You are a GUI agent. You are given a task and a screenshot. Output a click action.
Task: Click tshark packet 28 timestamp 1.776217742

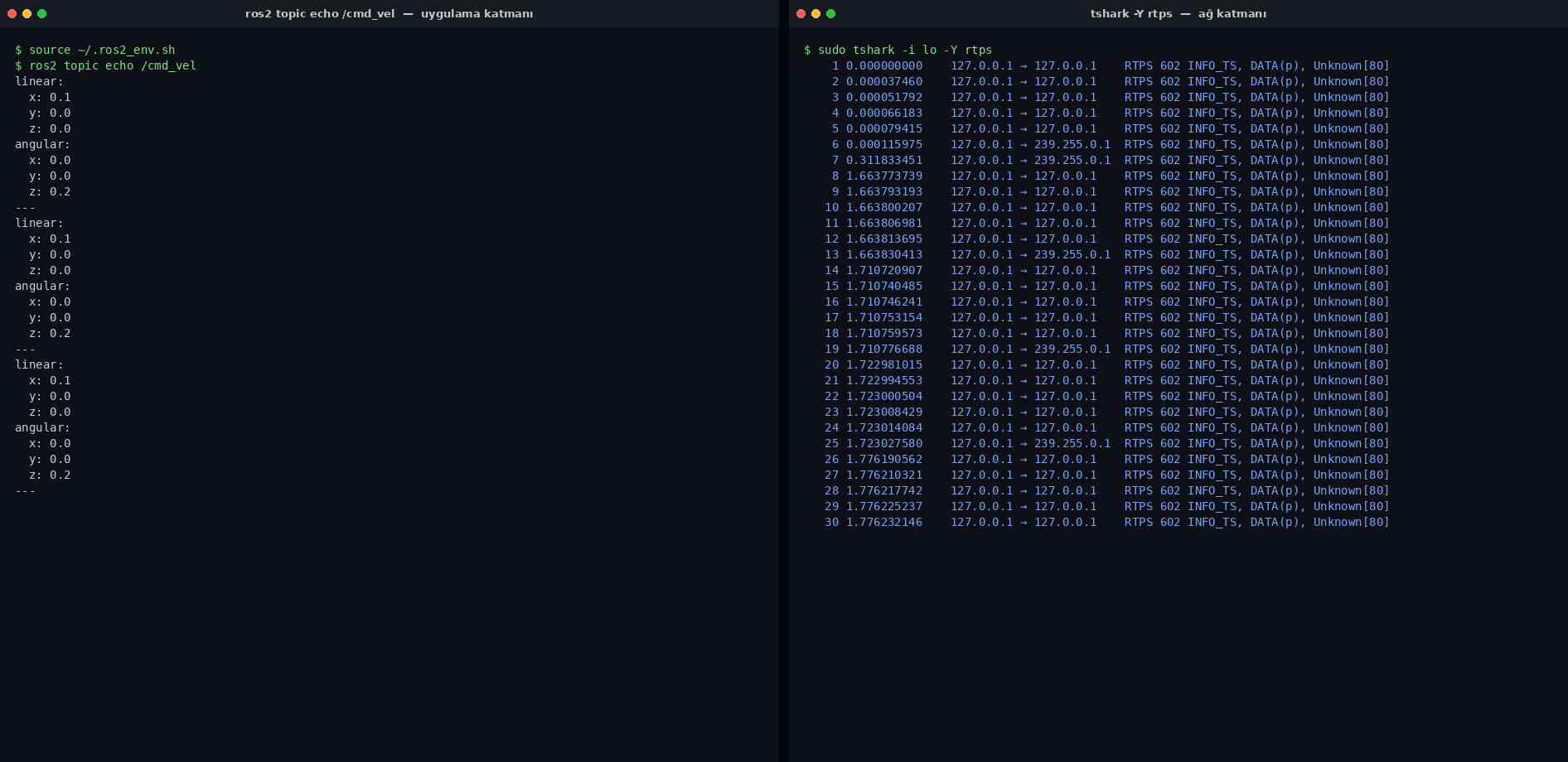click(x=884, y=490)
